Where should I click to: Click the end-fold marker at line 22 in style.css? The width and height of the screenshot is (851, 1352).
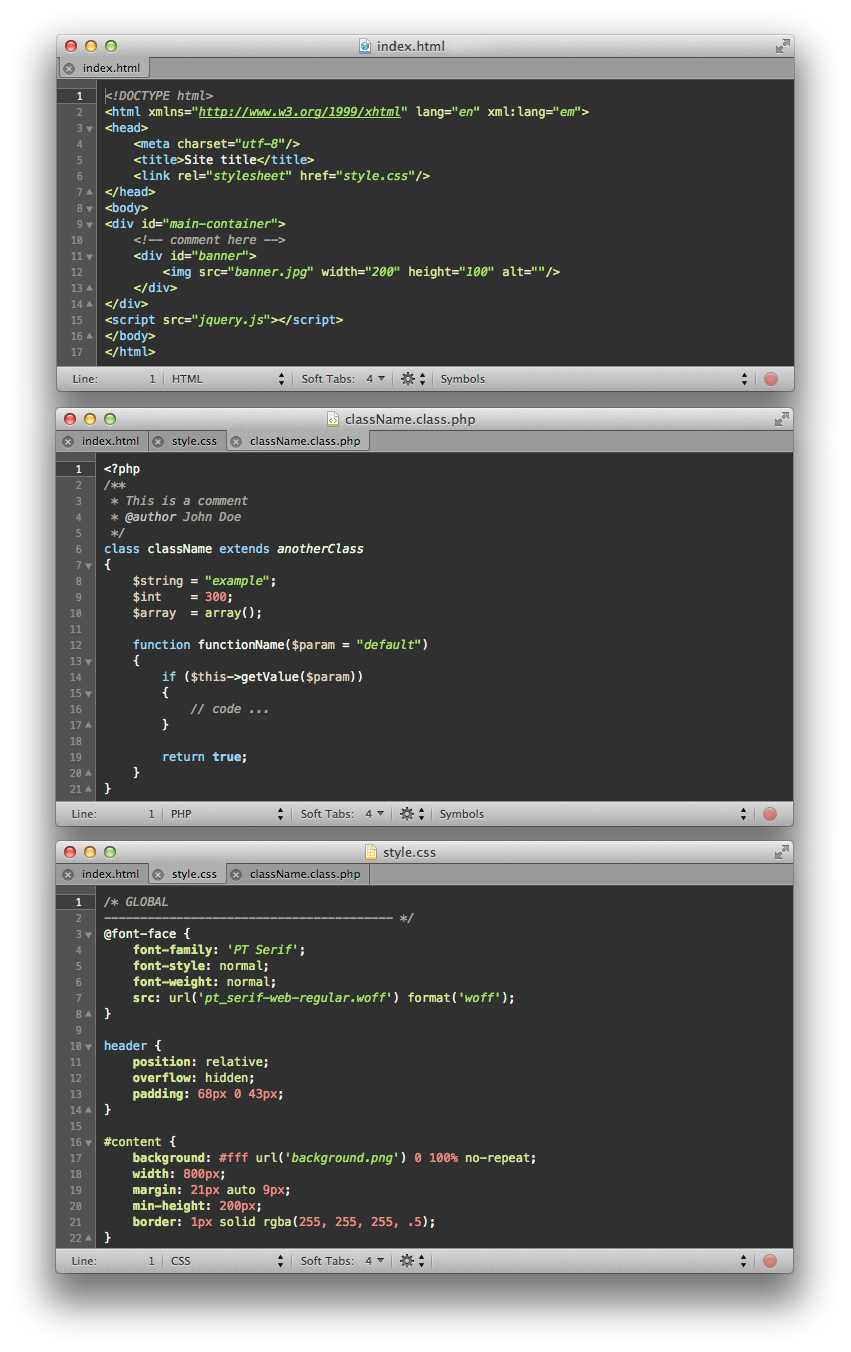coord(89,1238)
